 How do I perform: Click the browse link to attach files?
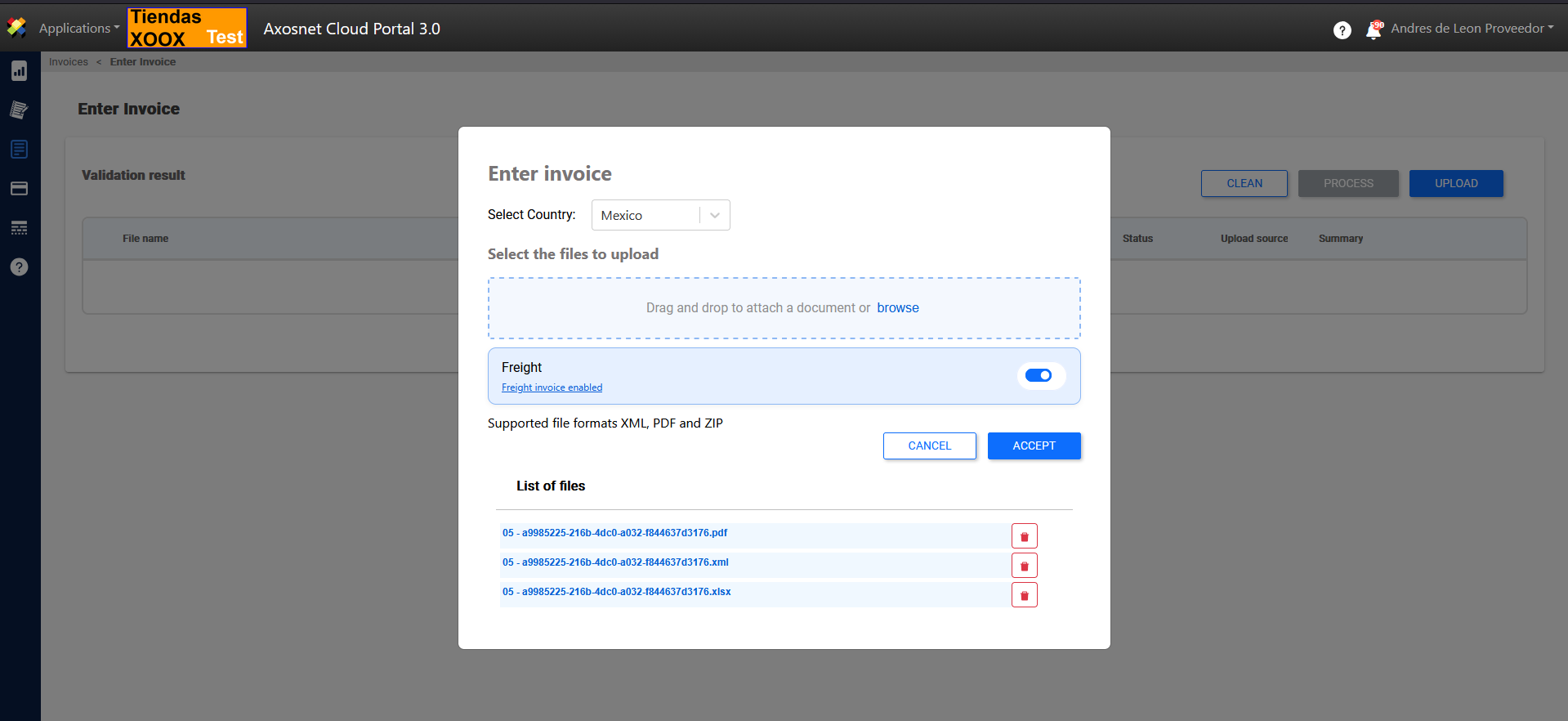click(897, 308)
